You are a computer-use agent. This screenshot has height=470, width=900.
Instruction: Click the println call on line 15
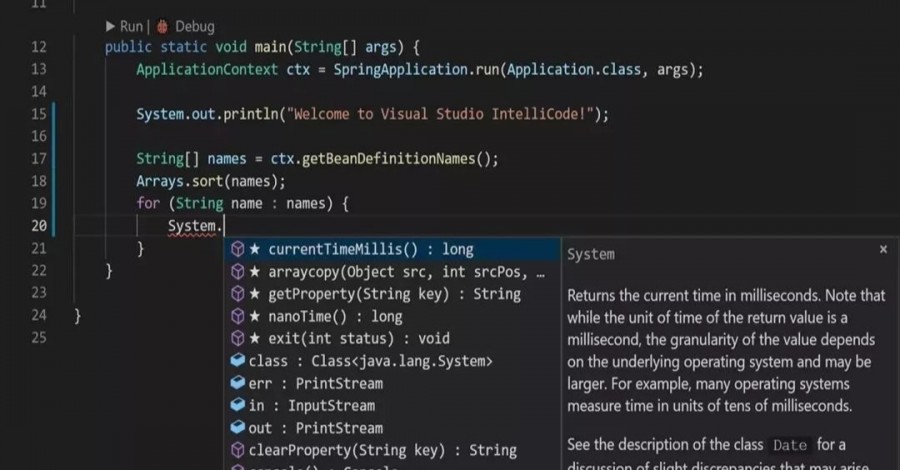coord(250,114)
